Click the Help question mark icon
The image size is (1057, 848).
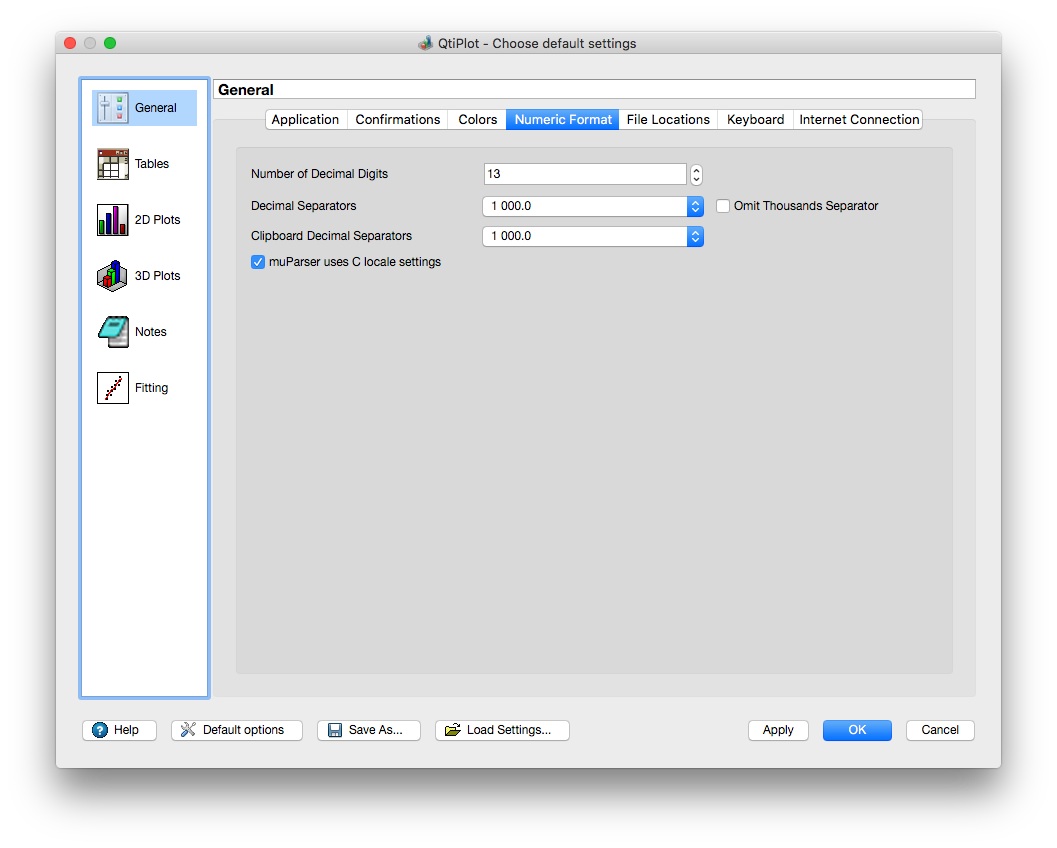(100, 730)
